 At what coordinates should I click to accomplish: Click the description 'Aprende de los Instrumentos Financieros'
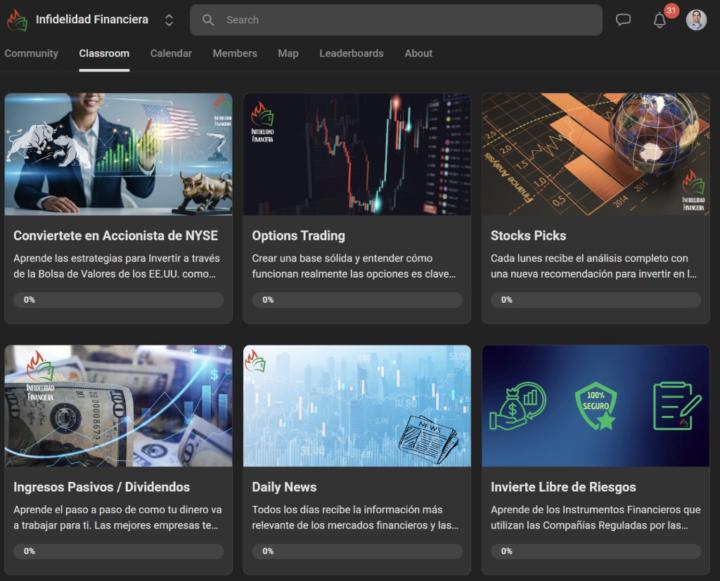point(596,517)
